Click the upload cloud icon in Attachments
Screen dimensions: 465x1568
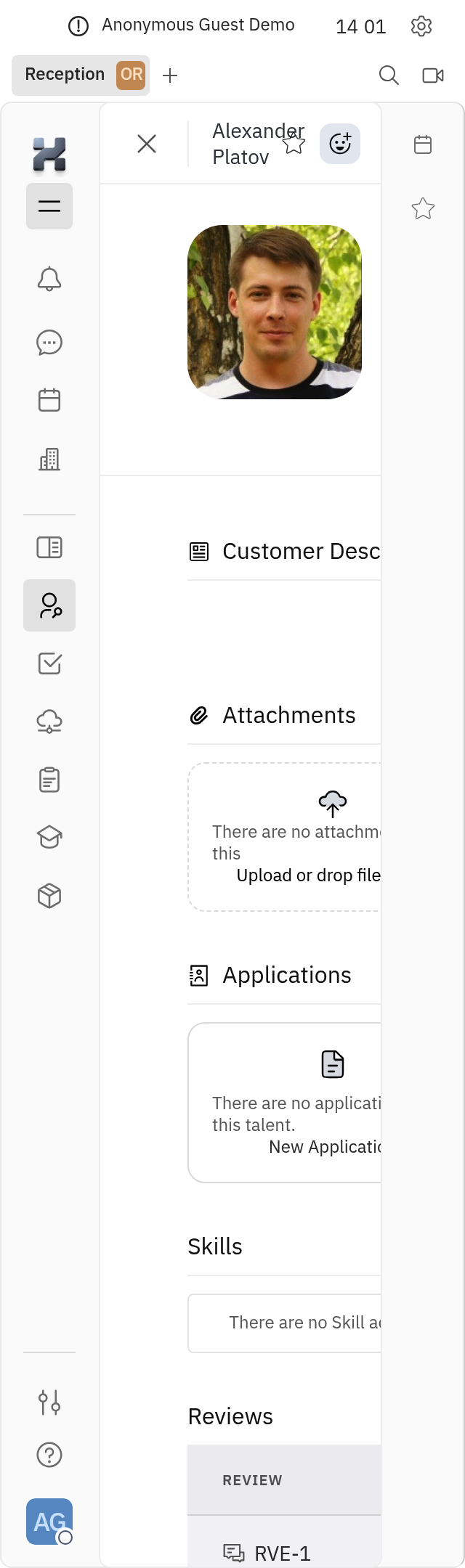coord(333,804)
